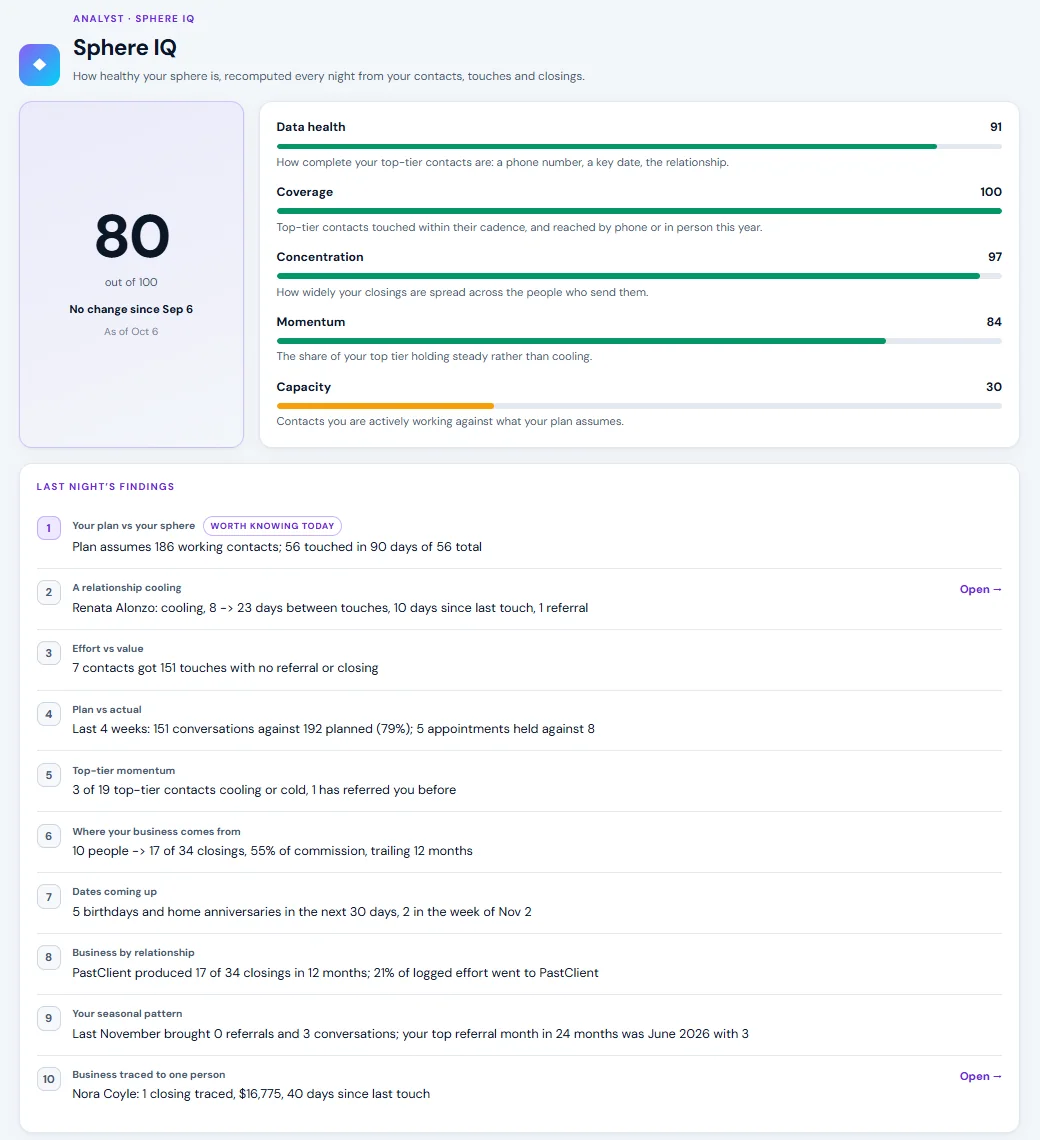Click '3 of 19 top-tier contacts' text

click(x=264, y=790)
